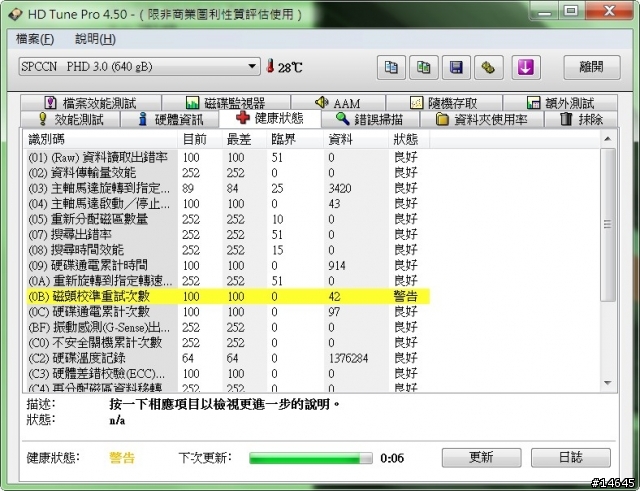Maximize the HD Tune Pro window
The image size is (640, 491).
click(x=571, y=10)
